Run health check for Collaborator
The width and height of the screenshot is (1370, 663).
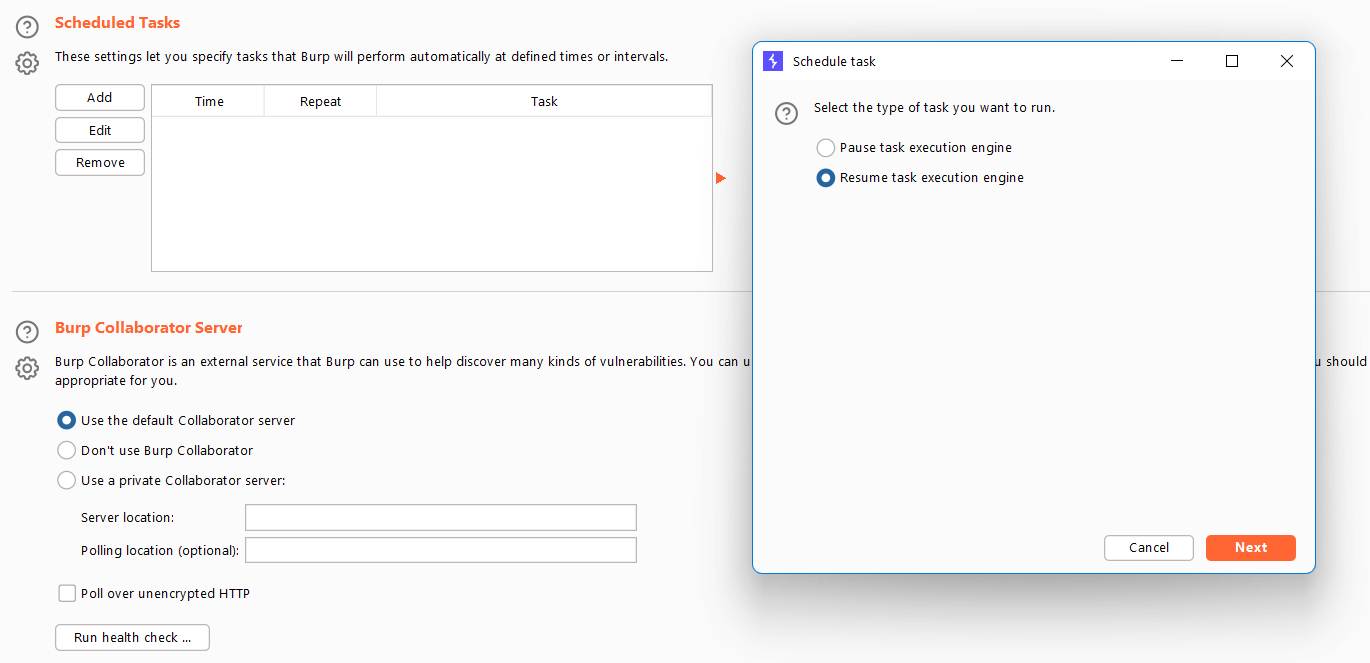pyautogui.click(x=131, y=637)
